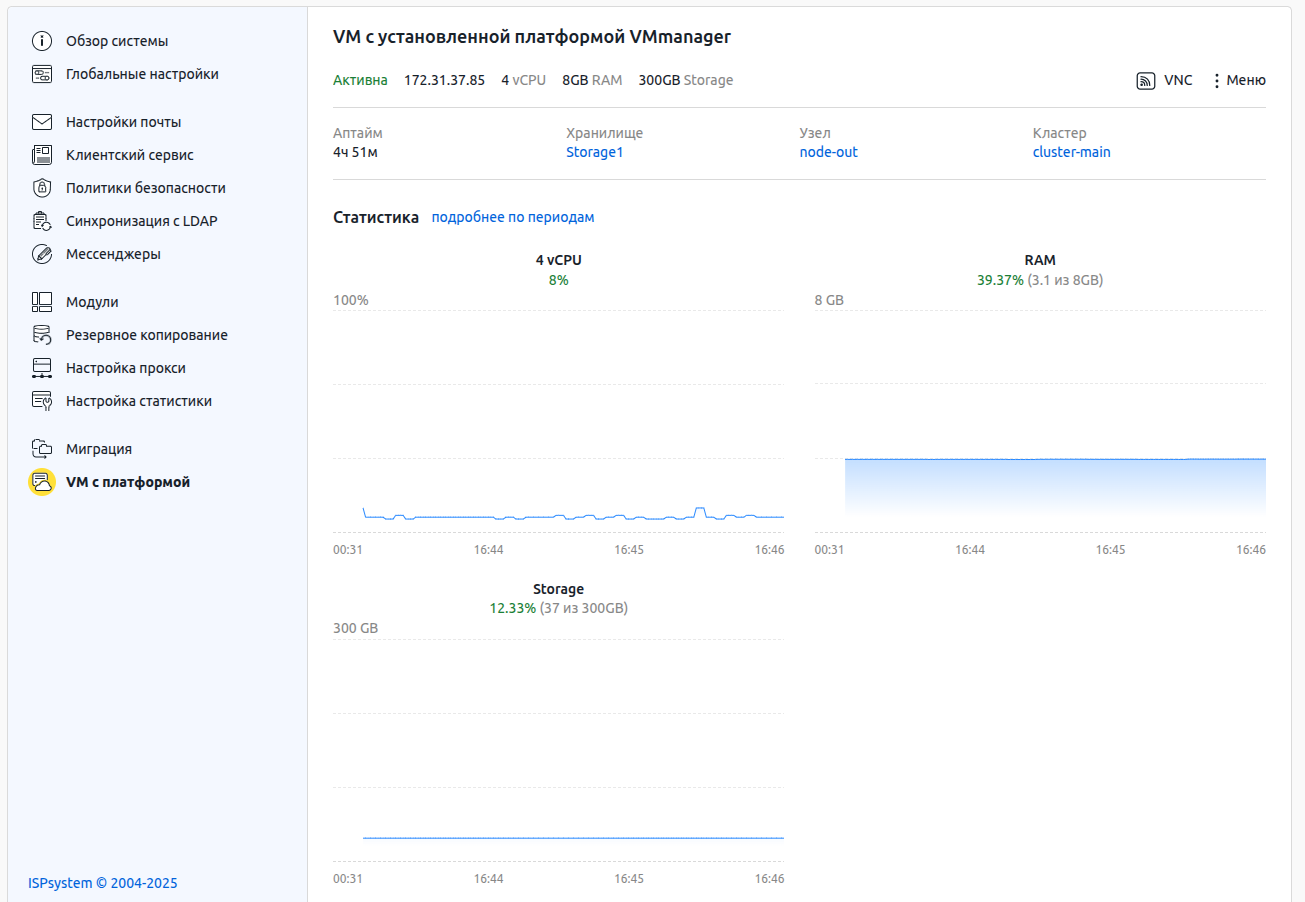Screen dimensions: 1305x902
Task: Select Настройка статистики menu item
Action: click(x=138, y=401)
